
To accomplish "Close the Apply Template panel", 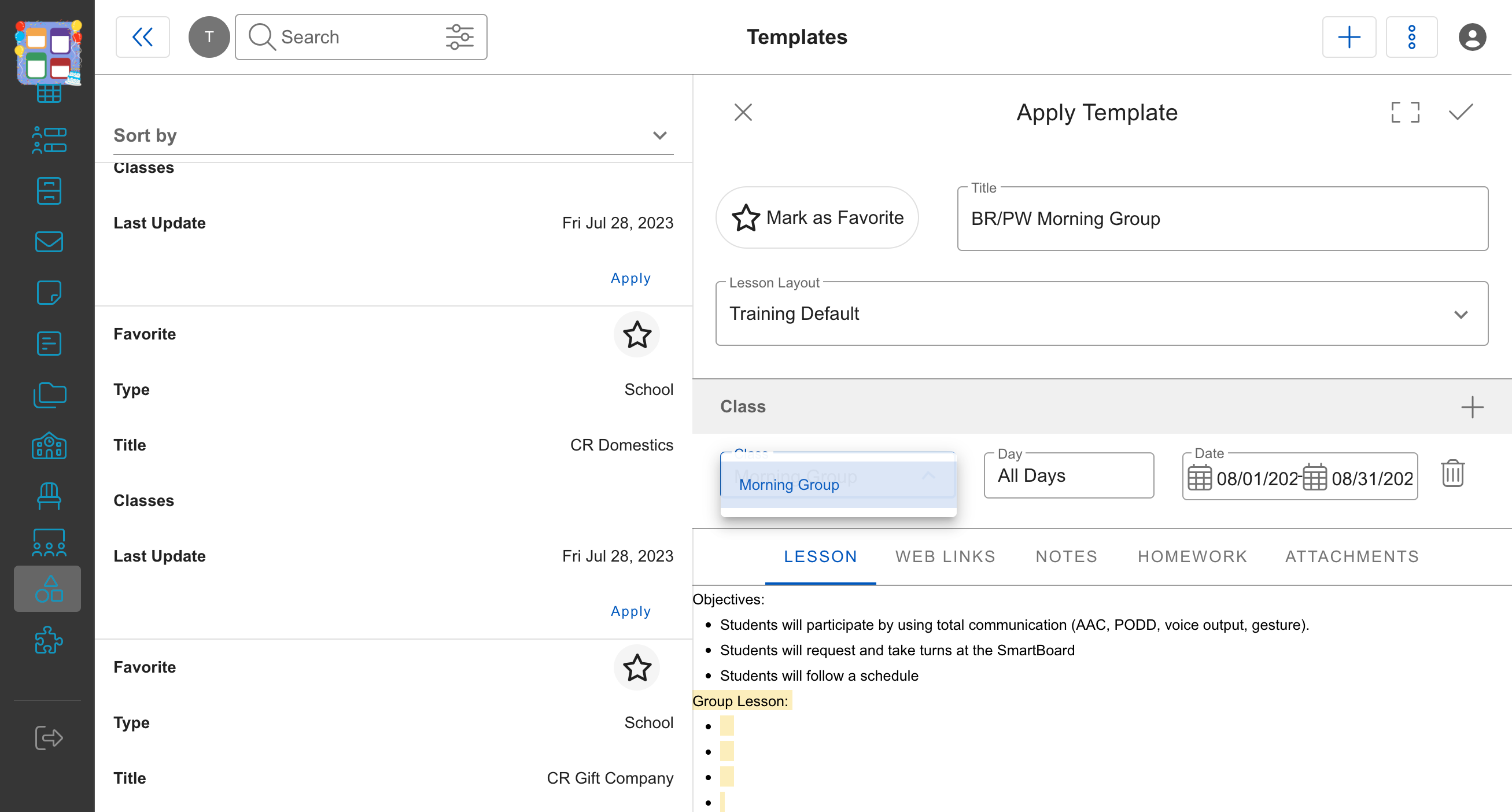I will 743,112.
